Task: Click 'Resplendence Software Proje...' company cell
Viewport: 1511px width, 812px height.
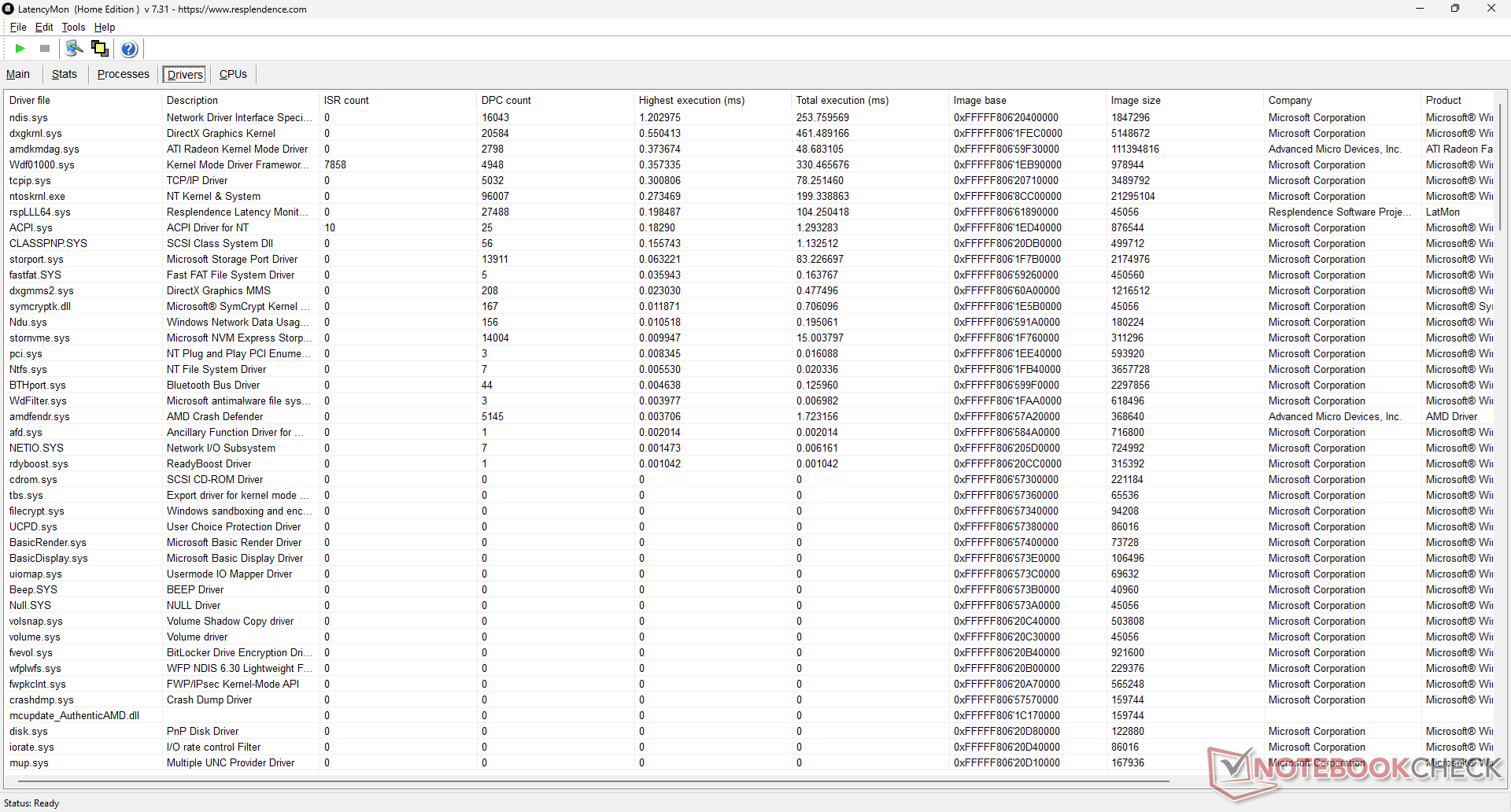Action: (1340, 212)
